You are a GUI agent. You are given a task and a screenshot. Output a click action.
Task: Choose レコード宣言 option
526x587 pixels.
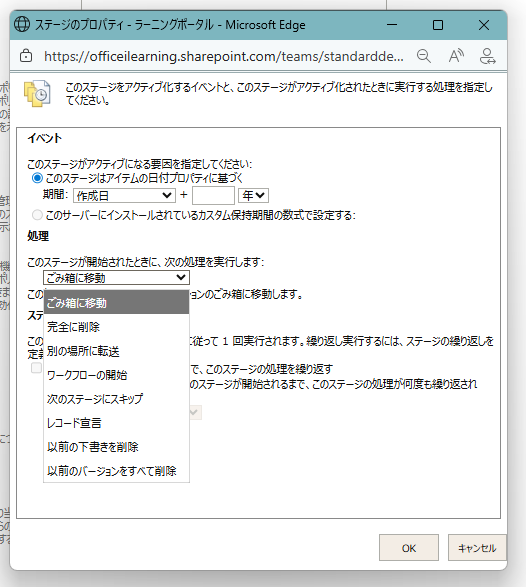click(116, 423)
